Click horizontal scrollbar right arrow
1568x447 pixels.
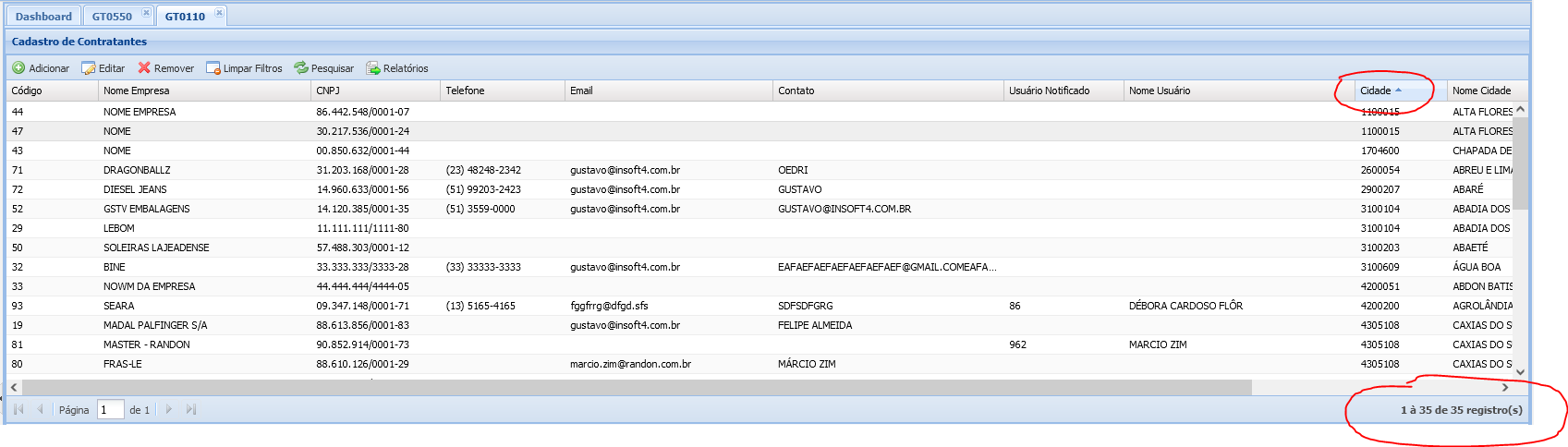[x=1505, y=387]
